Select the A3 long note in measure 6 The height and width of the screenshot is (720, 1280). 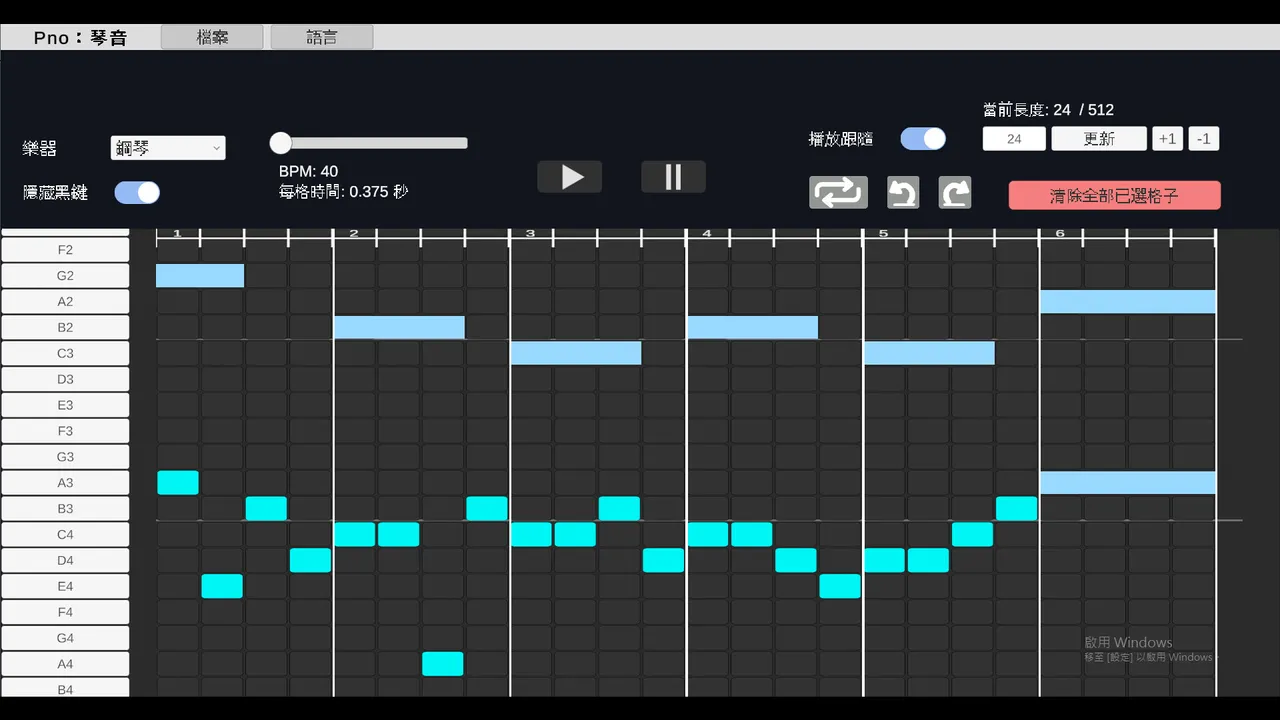click(x=1128, y=483)
